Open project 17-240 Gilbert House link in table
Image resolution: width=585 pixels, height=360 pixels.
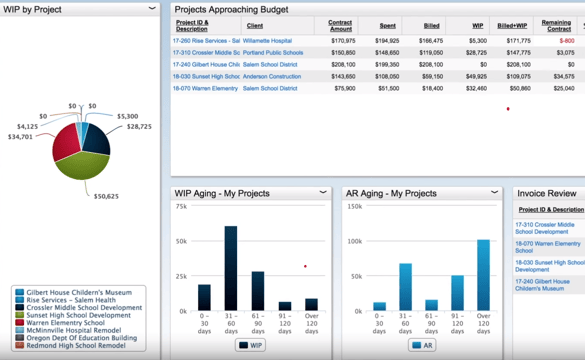point(206,65)
